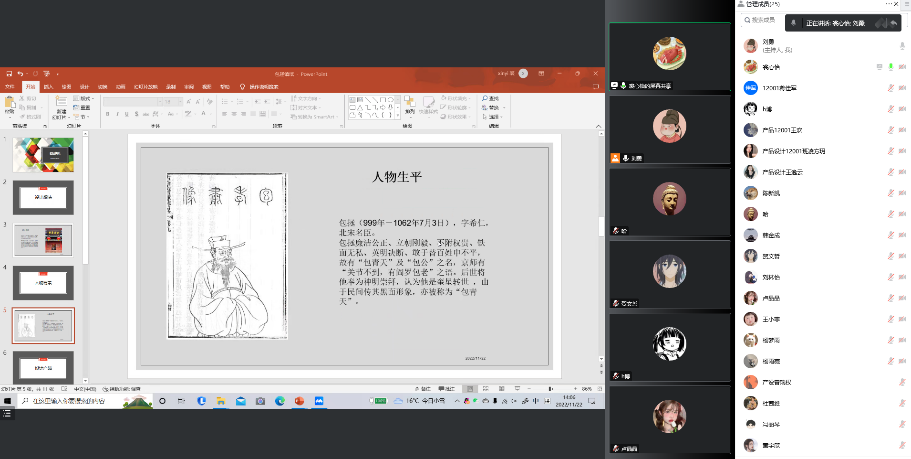This screenshot has width=911, height=459.
Task: Toggle Italic formatting in the font group
Action: 115,113
